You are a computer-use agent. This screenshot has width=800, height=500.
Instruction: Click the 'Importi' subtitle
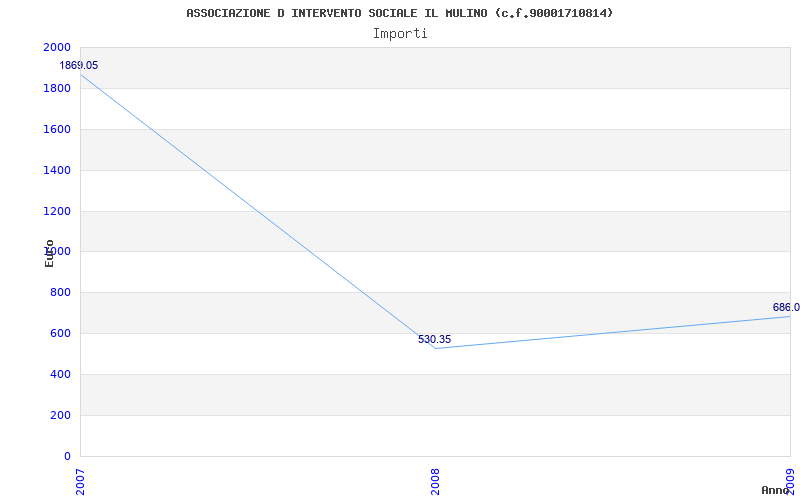pos(400,34)
